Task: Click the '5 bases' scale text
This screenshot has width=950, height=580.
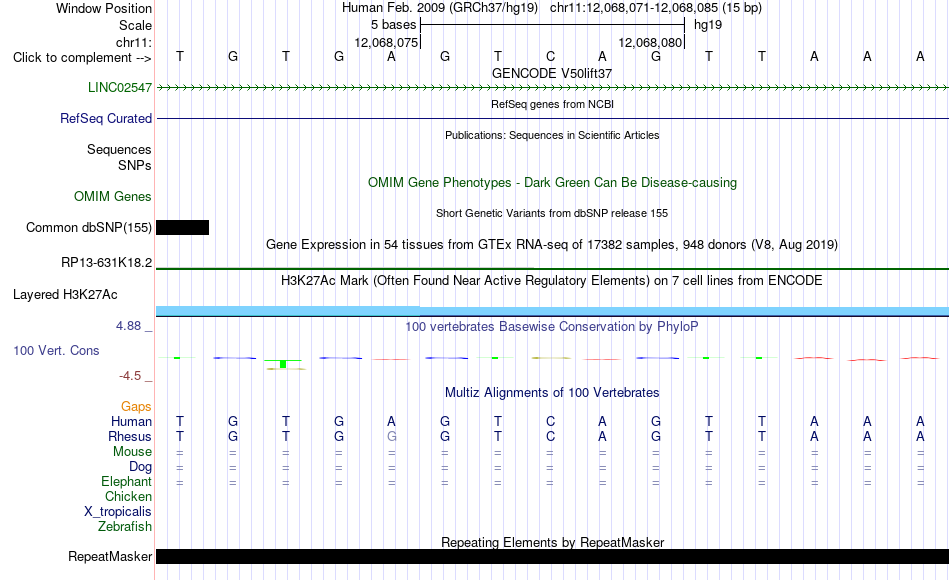Action: pos(394,25)
